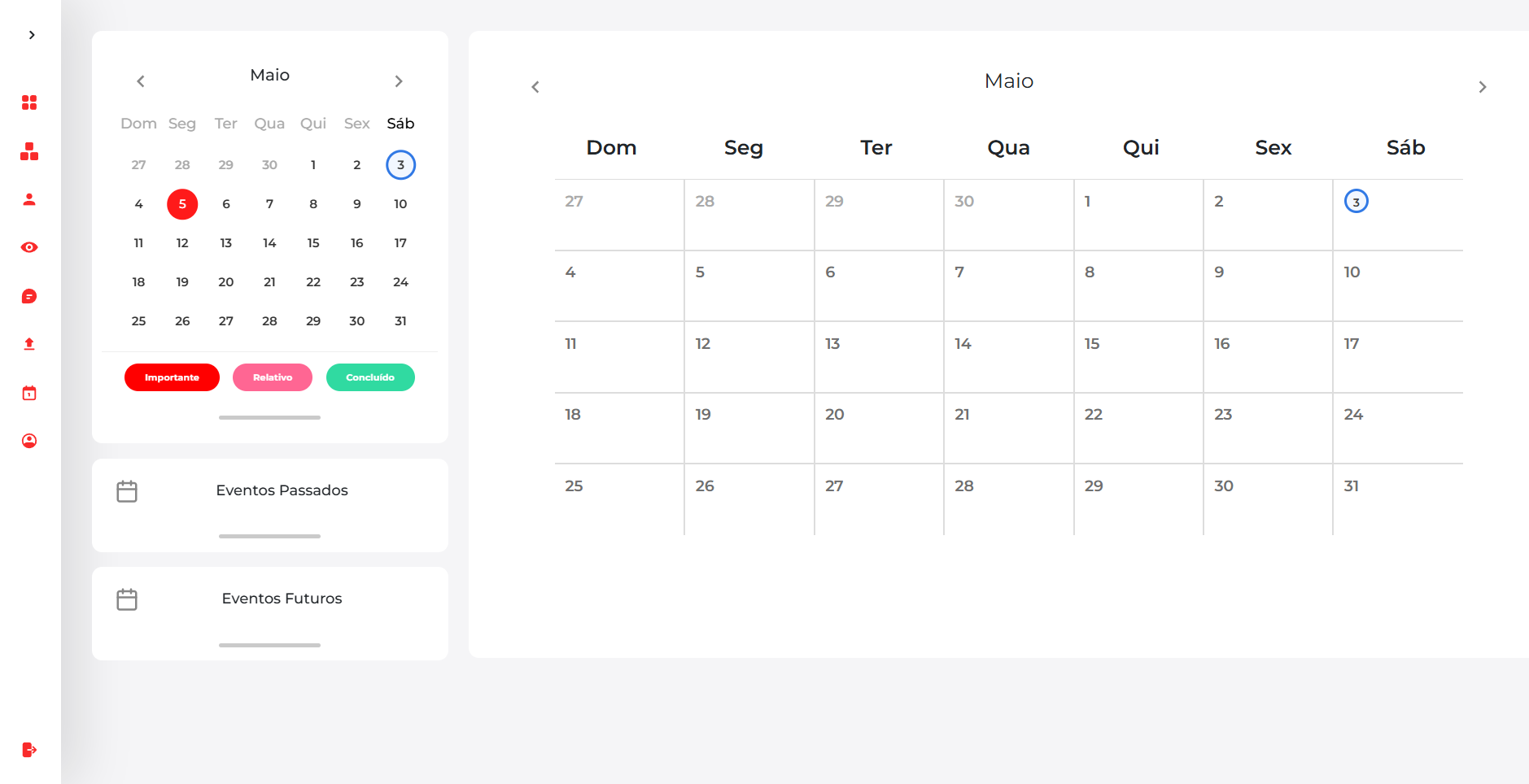Viewport: 1529px width, 784px height.
Task: Go to next month in large calendar
Action: coord(1483,87)
